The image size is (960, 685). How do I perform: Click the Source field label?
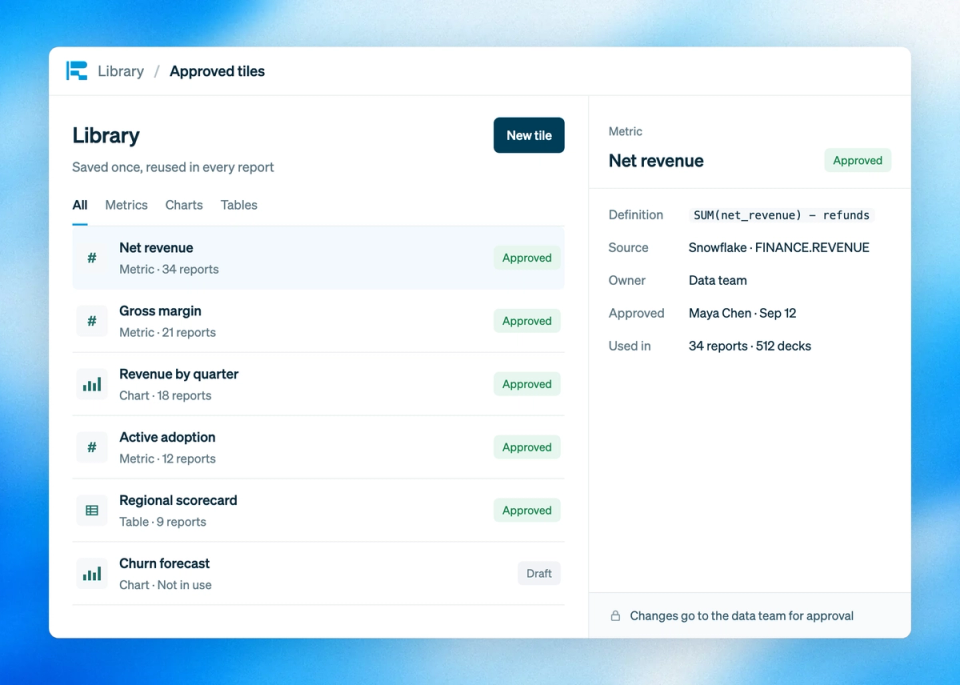click(628, 247)
